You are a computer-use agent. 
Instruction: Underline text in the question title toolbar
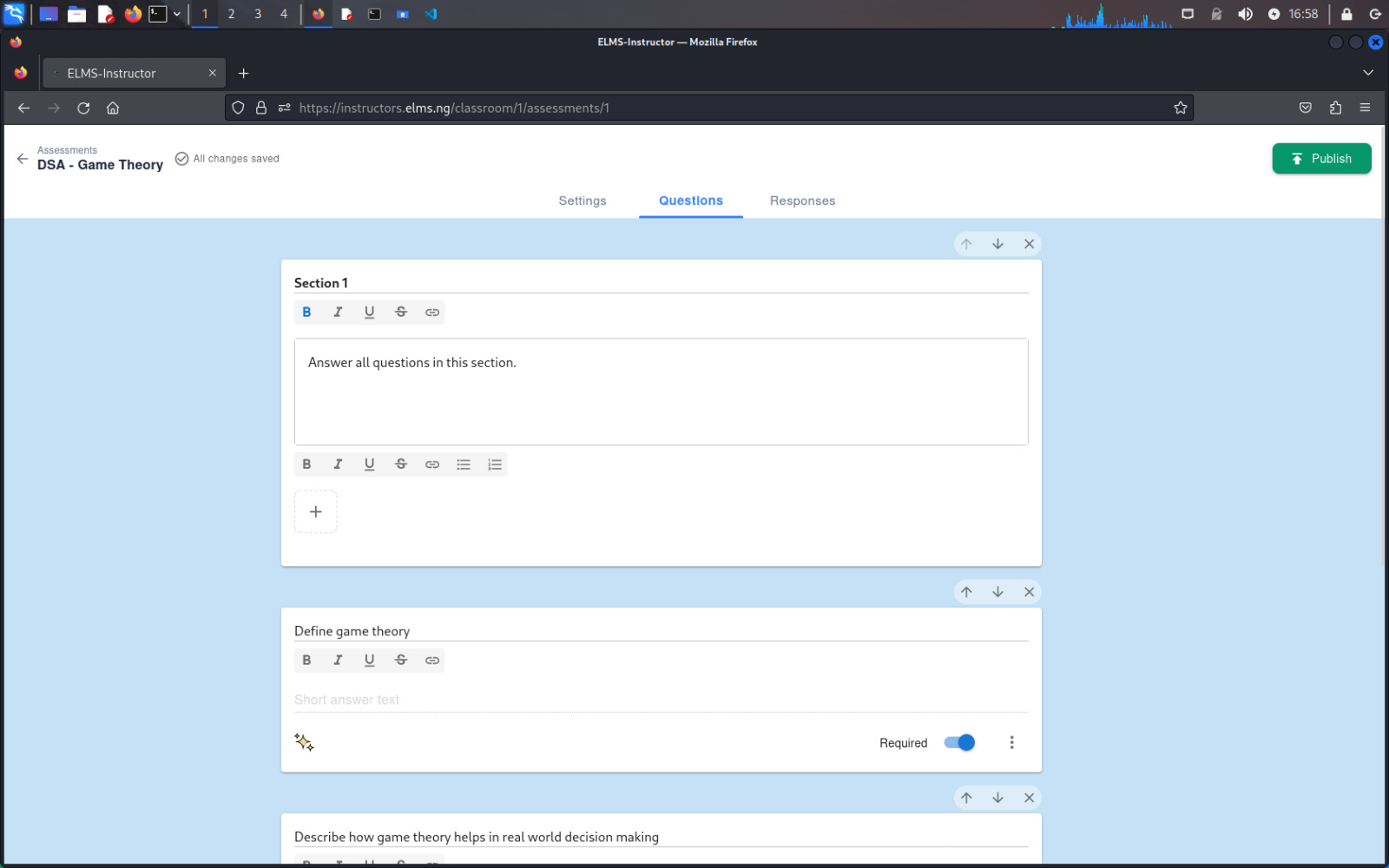coord(369,660)
